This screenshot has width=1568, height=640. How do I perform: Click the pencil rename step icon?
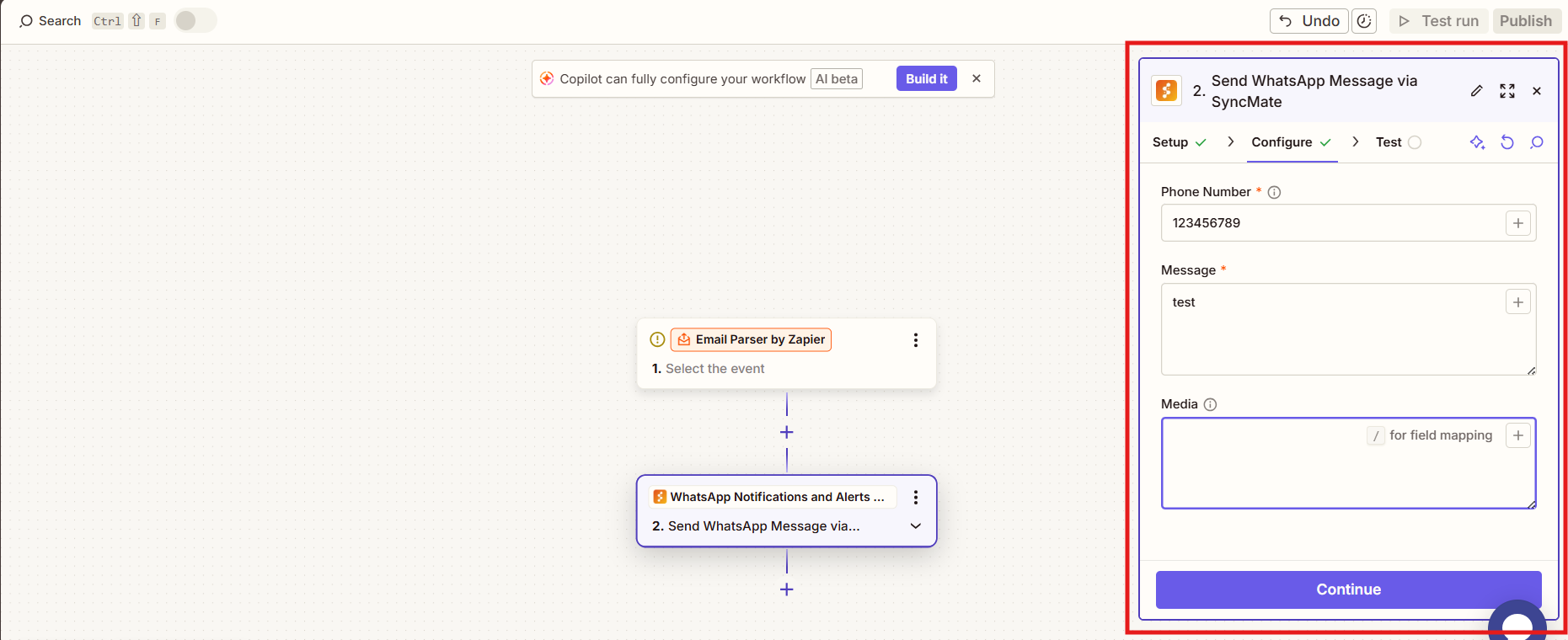tap(1476, 91)
